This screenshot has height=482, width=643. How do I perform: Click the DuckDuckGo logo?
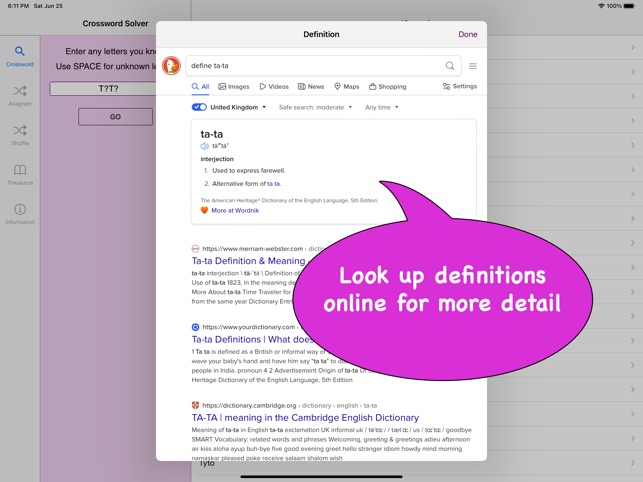click(171, 66)
